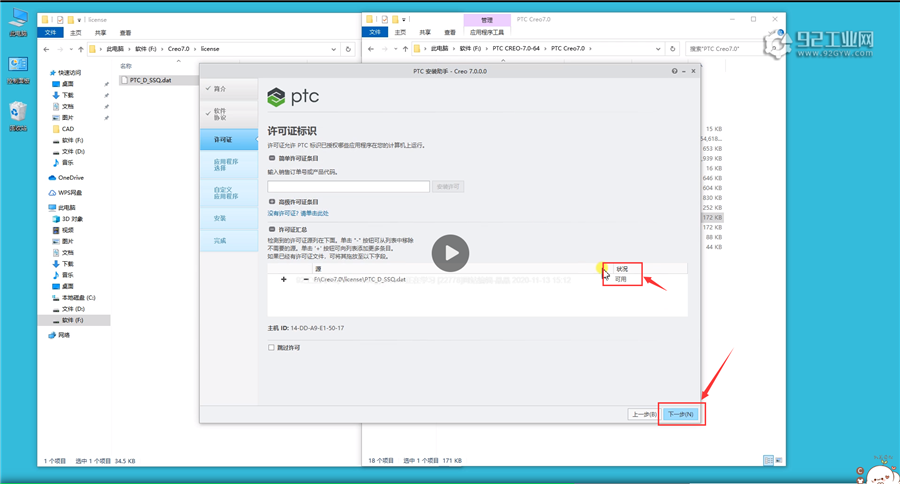
Task: Click Creo7.0 breadcrumb in license address bar
Action: point(178,49)
